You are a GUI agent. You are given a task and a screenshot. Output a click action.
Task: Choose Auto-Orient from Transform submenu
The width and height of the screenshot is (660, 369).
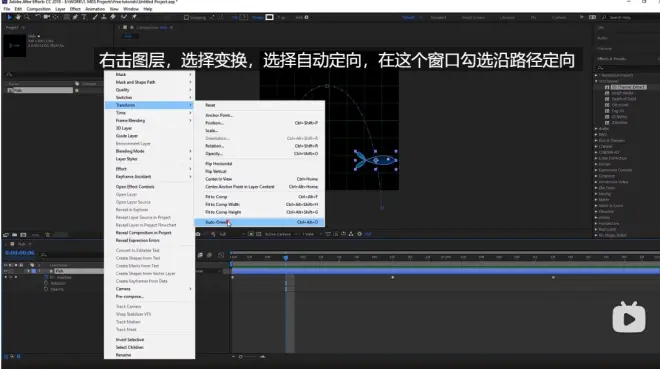point(259,222)
